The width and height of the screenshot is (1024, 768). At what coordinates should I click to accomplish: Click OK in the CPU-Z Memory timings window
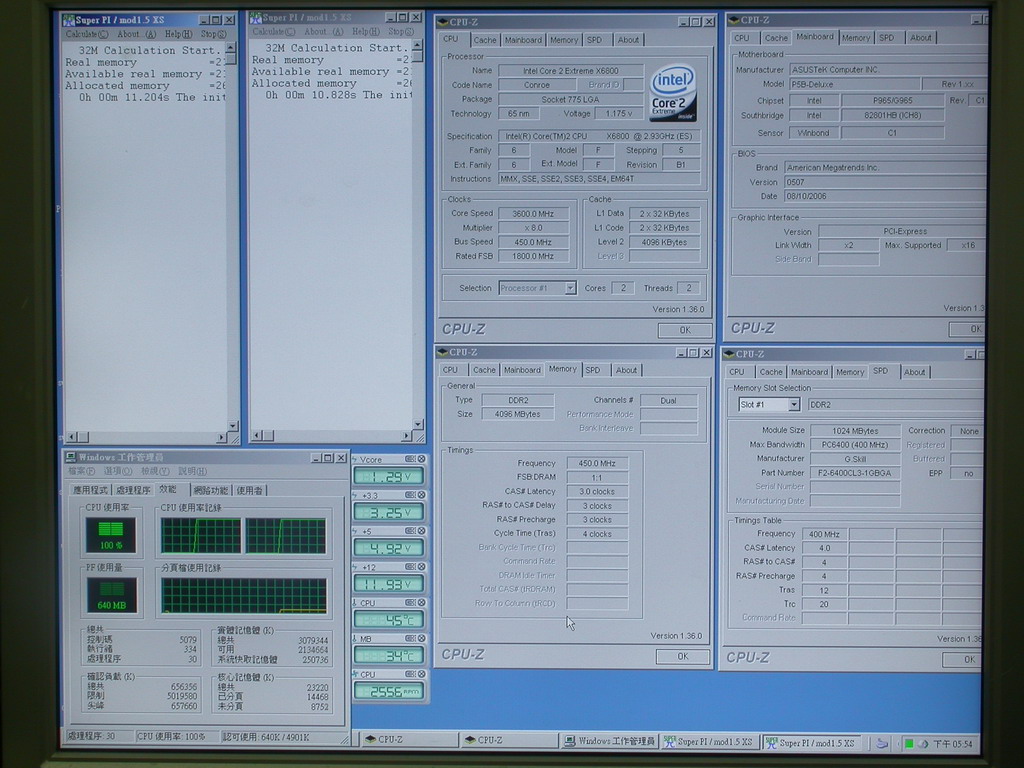coord(682,656)
